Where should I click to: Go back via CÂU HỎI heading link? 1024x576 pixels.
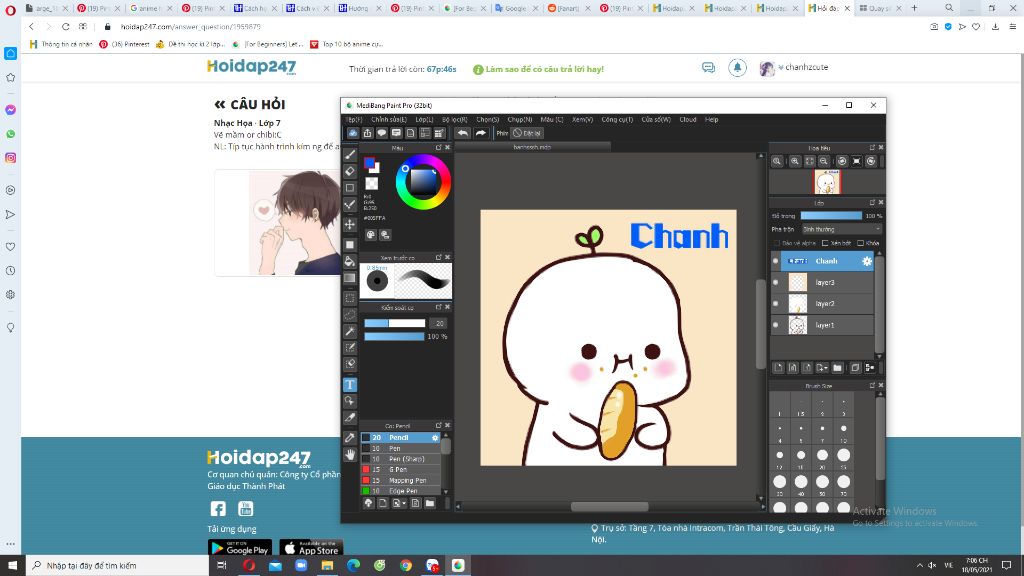[x=249, y=104]
